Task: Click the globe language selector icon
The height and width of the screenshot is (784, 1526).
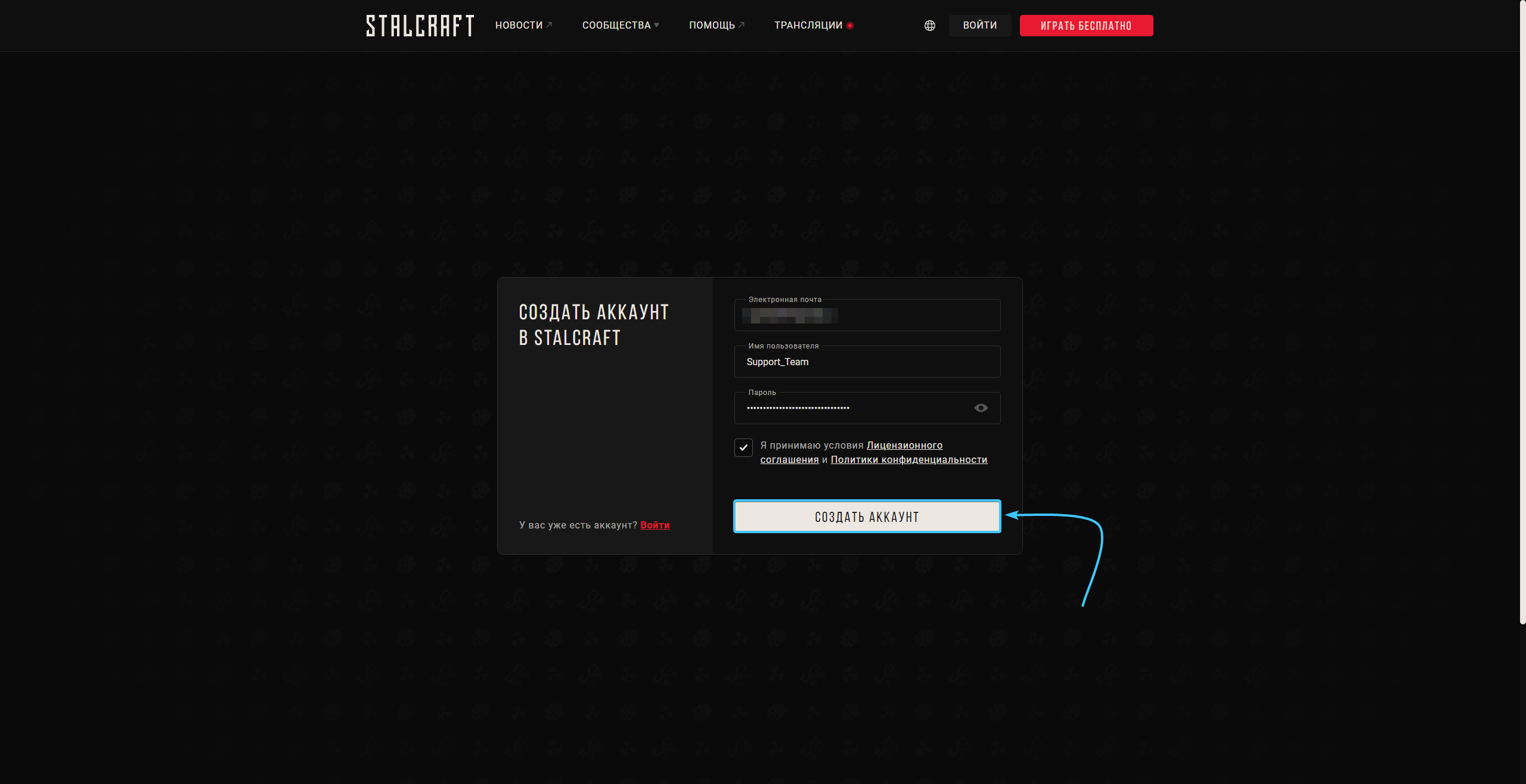Action: [930, 26]
